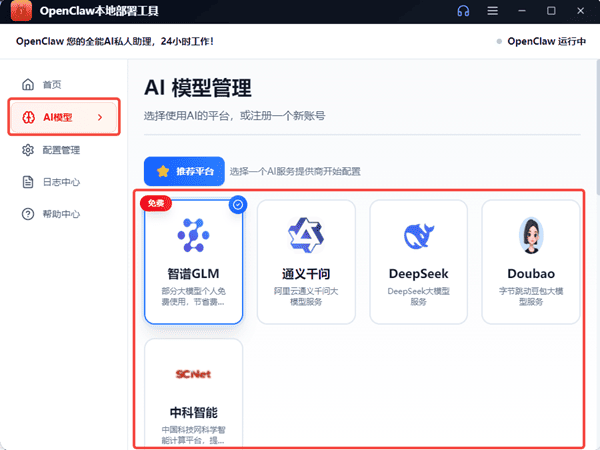Toggle the checkmark on 智谱GLM card

(237, 204)
